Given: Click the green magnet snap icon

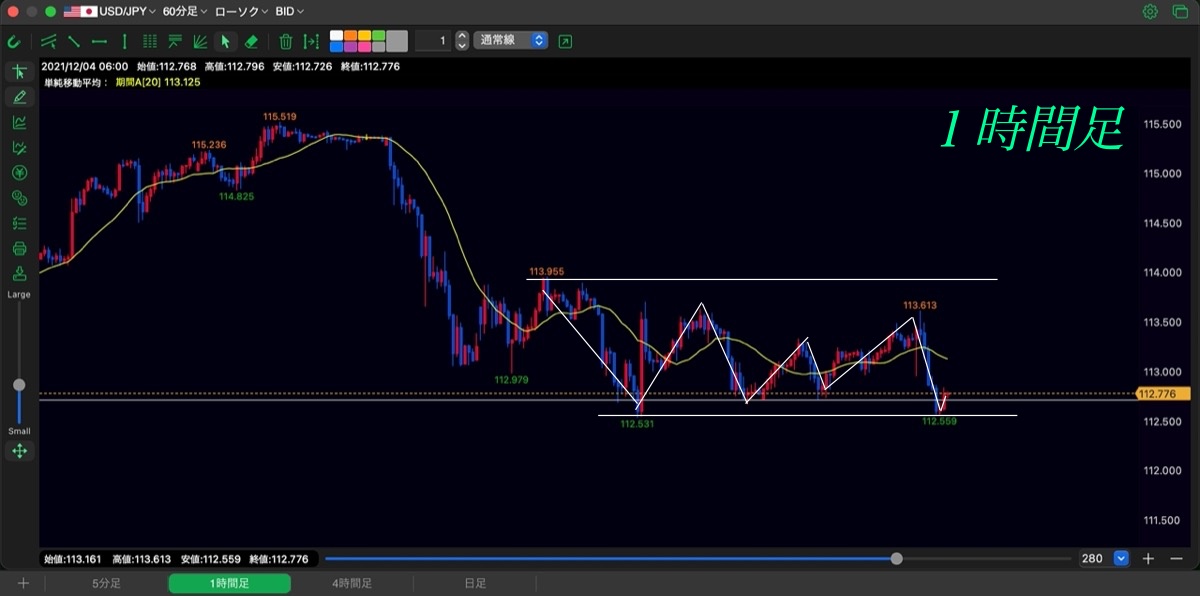Looking at the screenshot, I should (x=14, y=42).
